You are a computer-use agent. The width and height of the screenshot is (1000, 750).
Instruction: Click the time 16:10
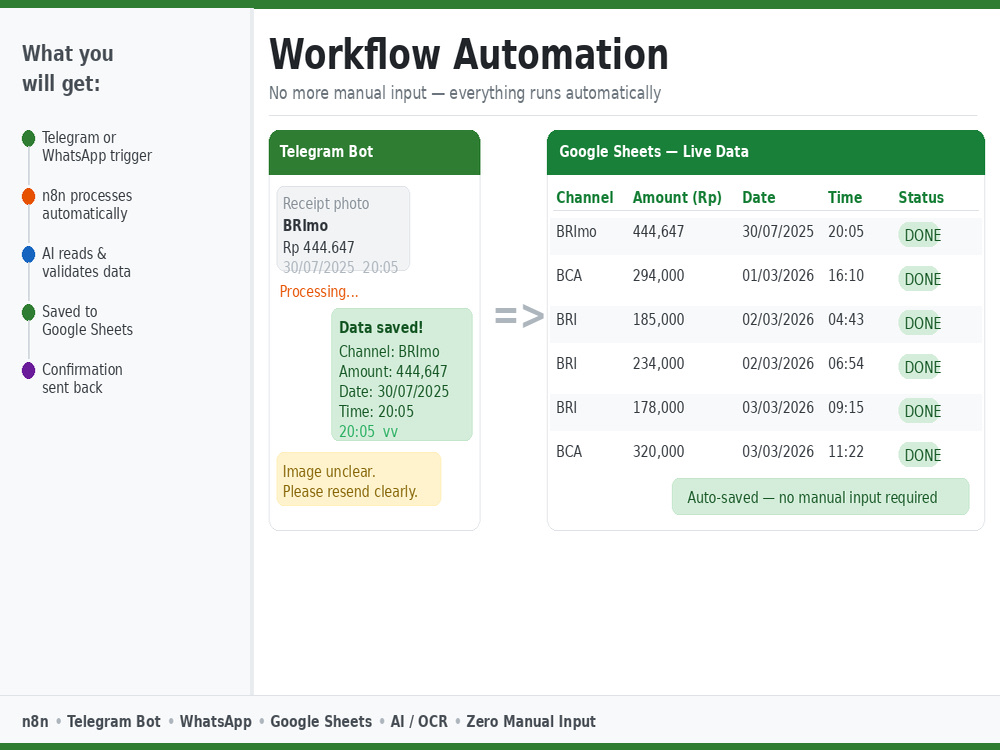click(846, 276)
